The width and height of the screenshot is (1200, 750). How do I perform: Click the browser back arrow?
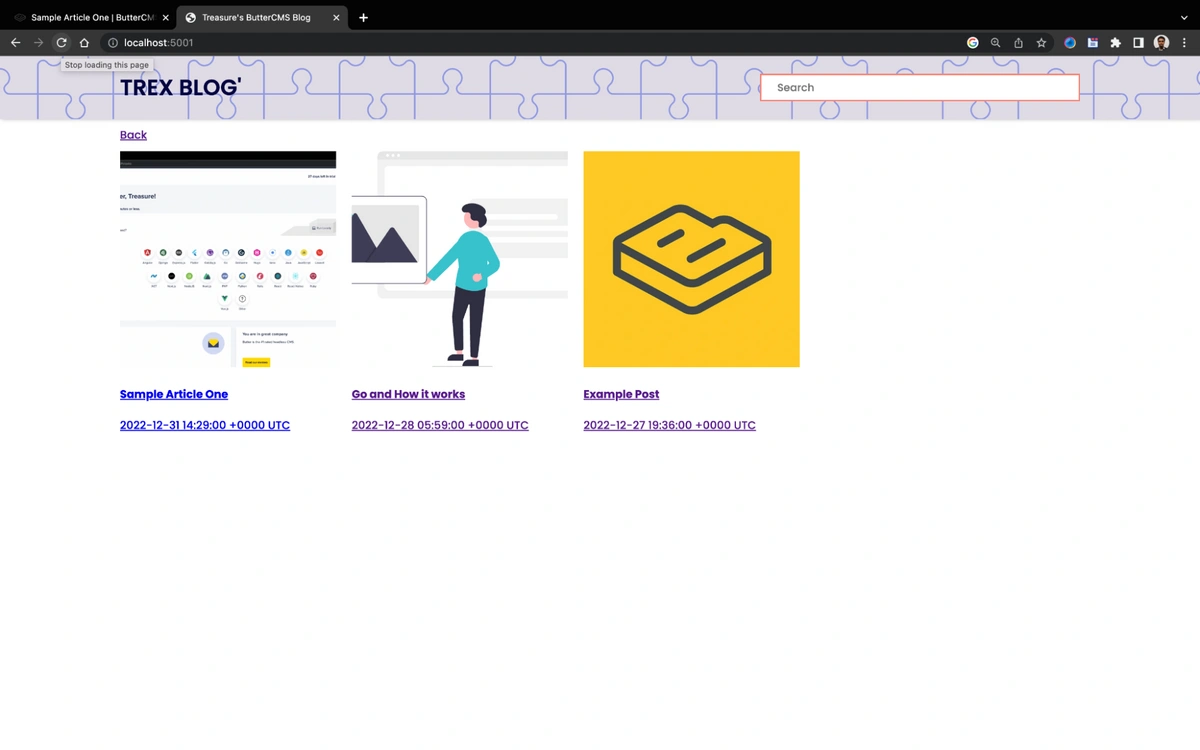pos(15,43)
